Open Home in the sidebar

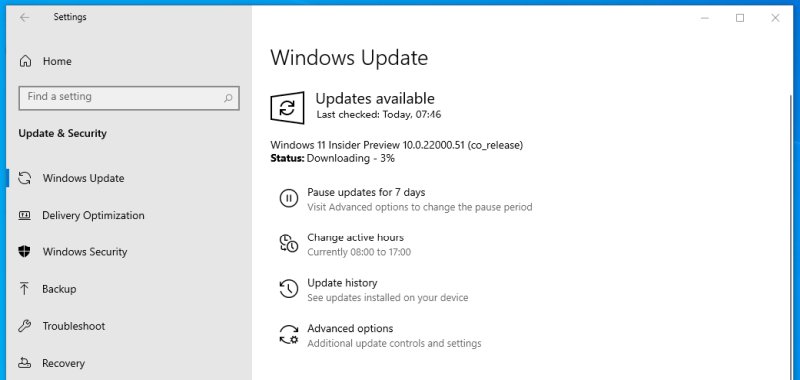pyautogui.click(x=57, y=61)
